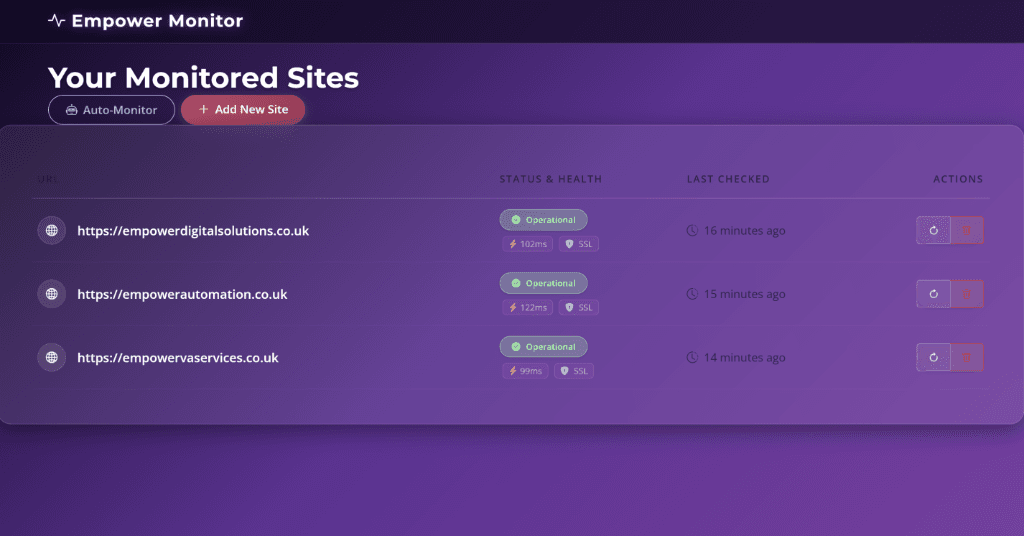Click the SSL badge for empowervaservices.co.uk
Screen dimensions: 1024x536
(x=574, y=371)
